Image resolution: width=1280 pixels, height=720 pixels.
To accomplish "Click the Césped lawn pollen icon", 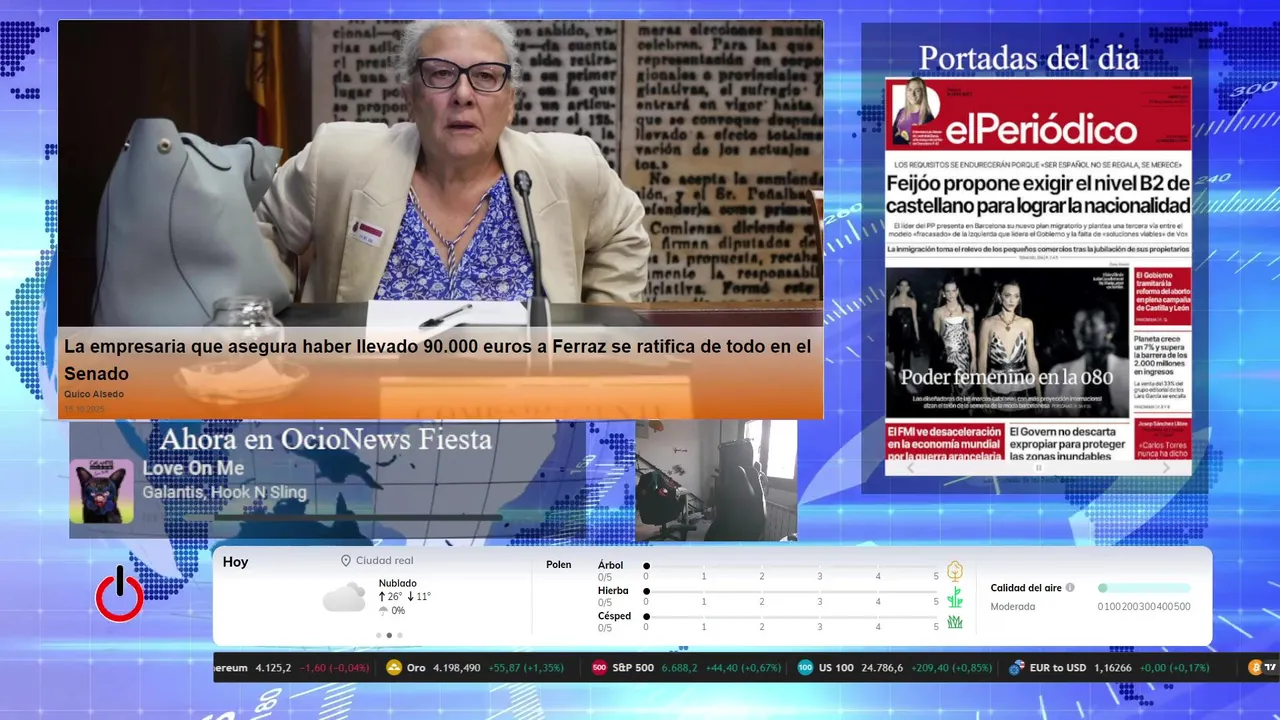I will (955, 622).
